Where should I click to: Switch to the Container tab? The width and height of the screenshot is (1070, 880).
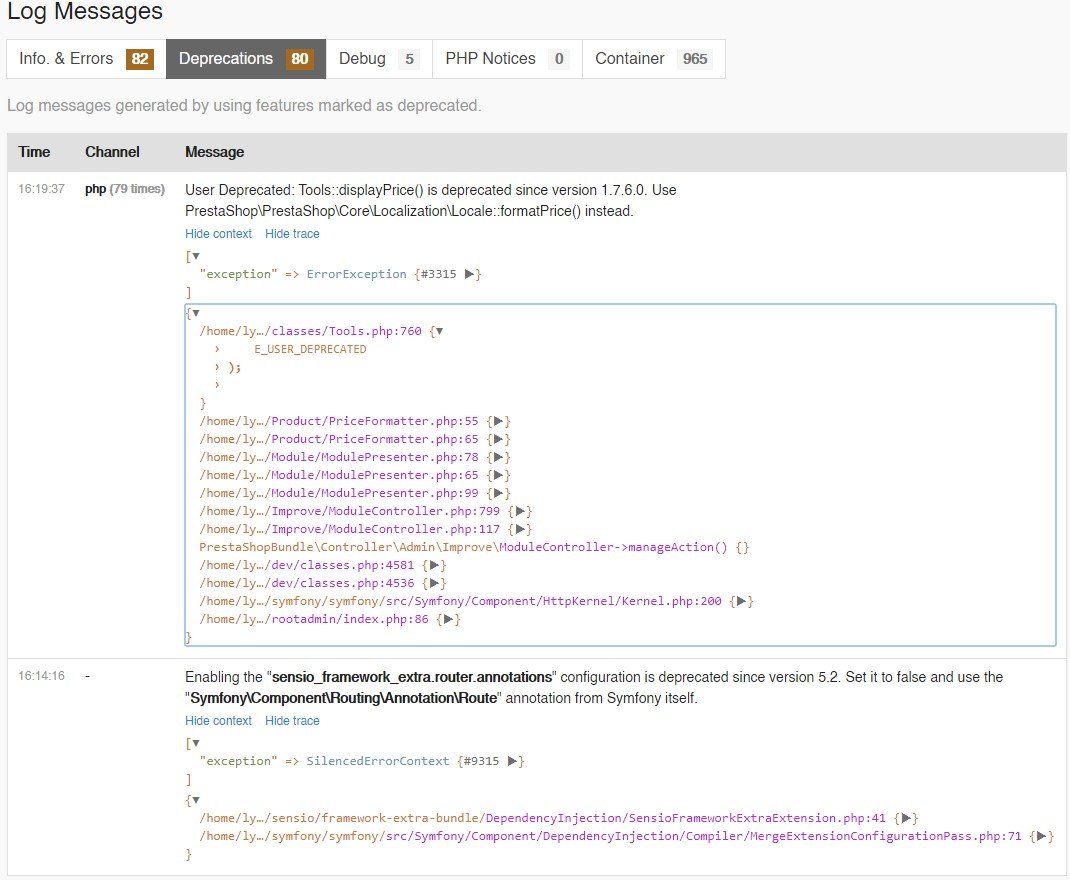pos(653,59)
